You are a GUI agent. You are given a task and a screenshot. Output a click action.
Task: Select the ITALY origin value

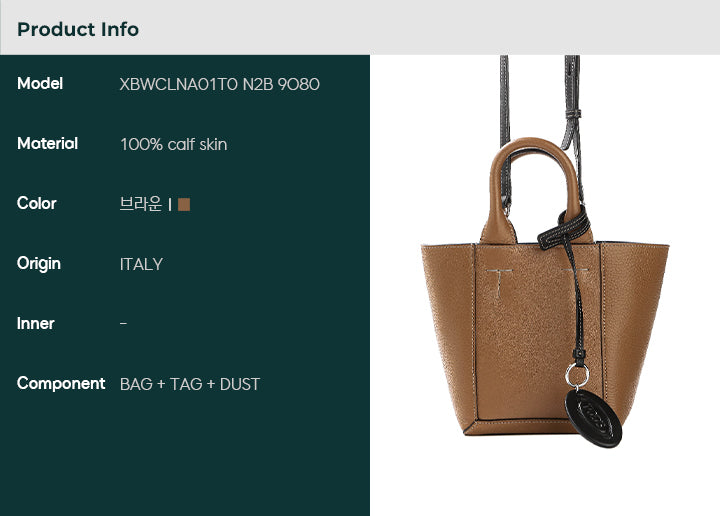point(141,264)
